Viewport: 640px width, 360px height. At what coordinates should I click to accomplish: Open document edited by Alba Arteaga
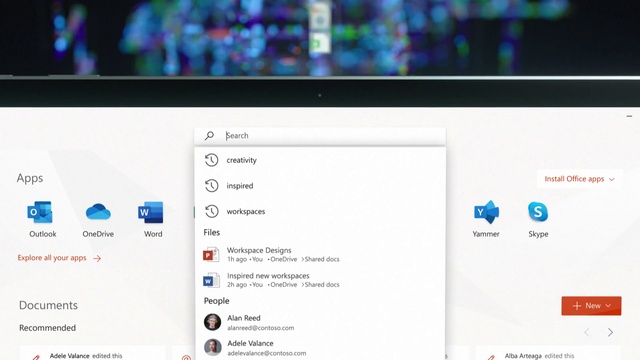[548, 354]
